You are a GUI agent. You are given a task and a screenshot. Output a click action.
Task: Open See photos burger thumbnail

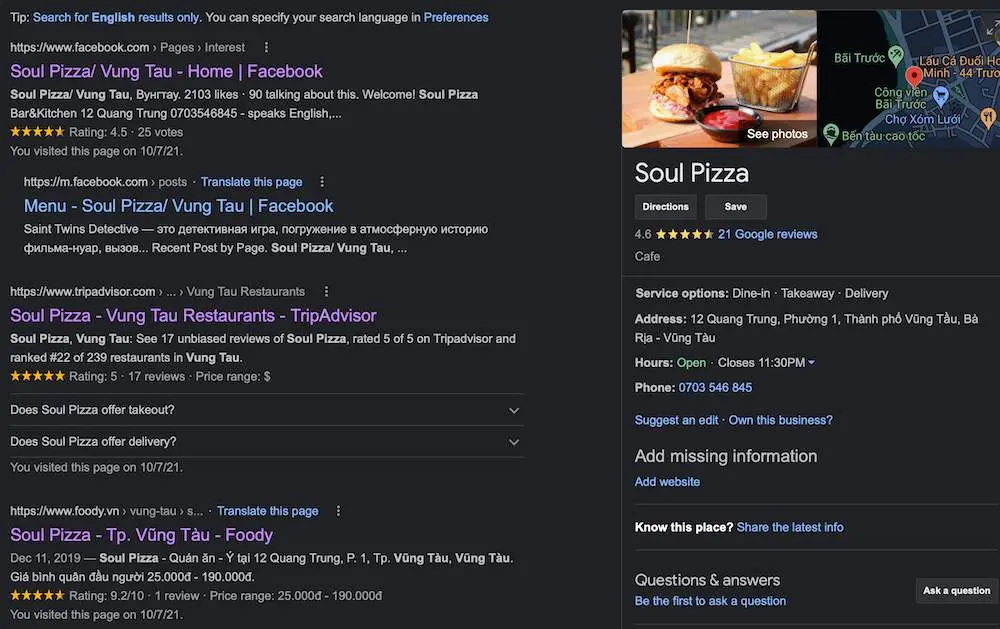[x=719, y=79]
